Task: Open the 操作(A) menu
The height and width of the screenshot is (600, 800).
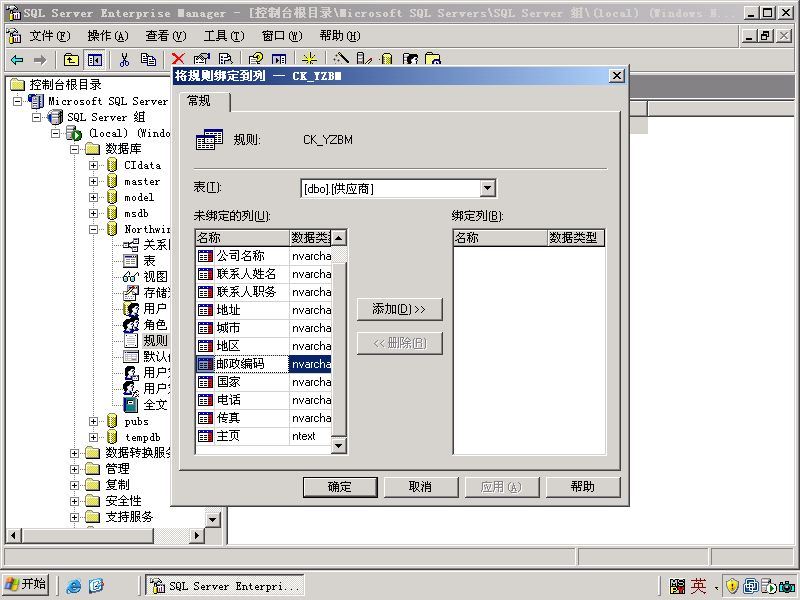Action: [108, 36]
